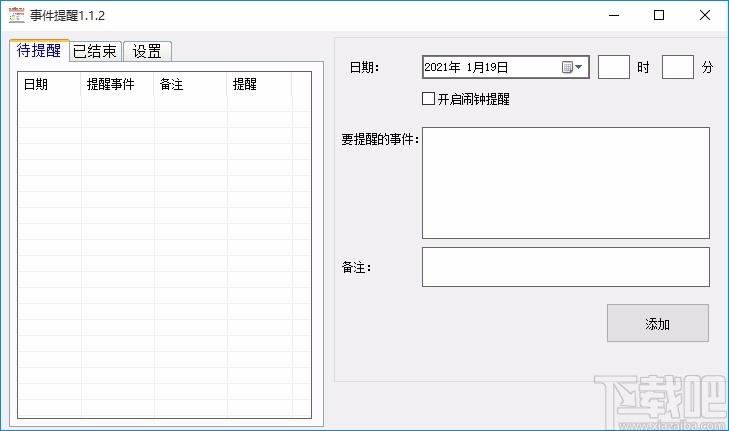Open the date picker calendar dropdown
729x431 pixels.
coord(572,67)
